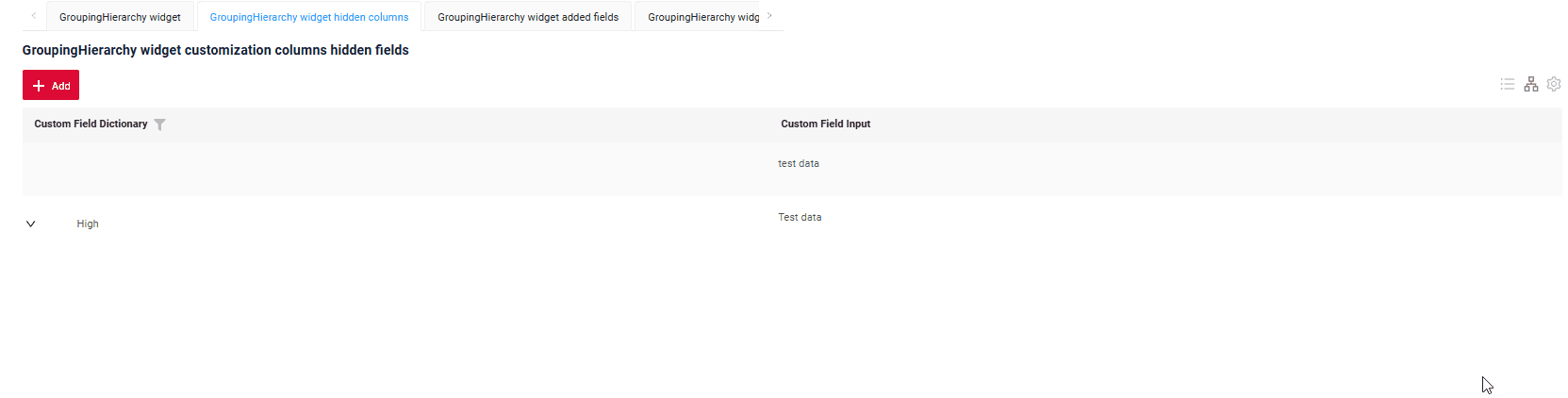
Task: Open filter on Custom Field Dictionary column
Action: 159,124
